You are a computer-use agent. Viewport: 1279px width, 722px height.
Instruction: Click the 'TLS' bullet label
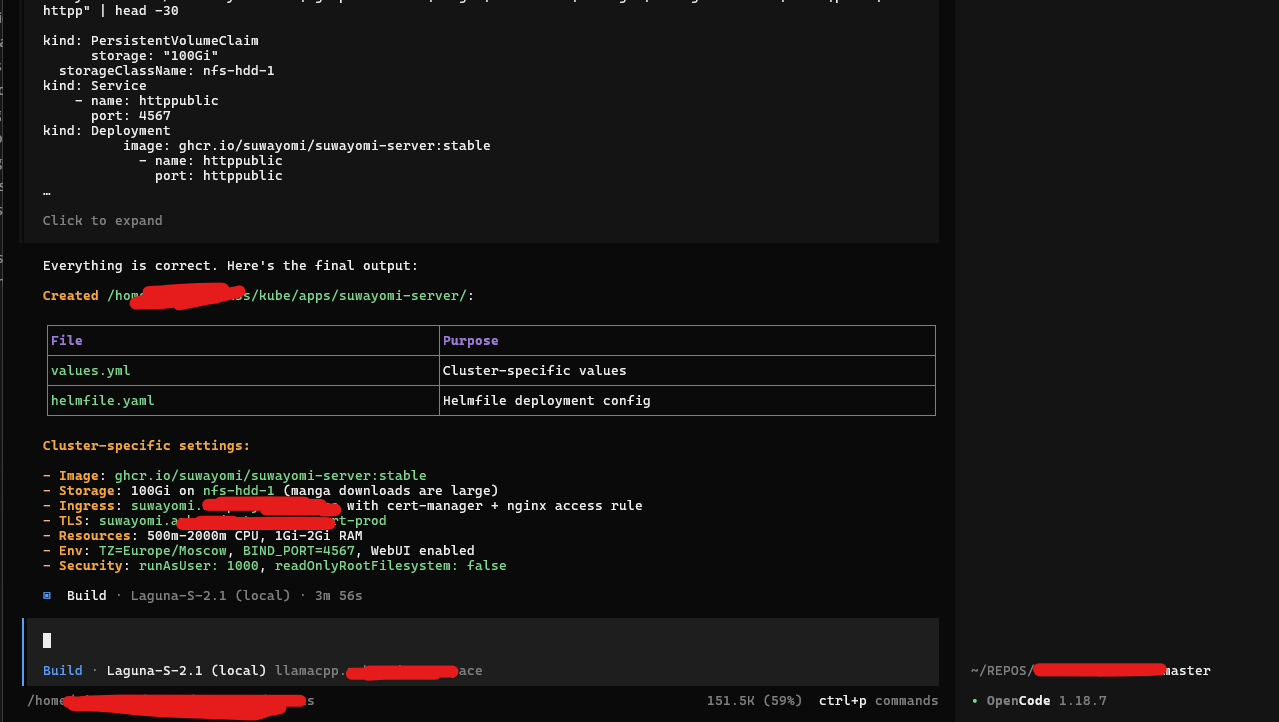[71, 521]
